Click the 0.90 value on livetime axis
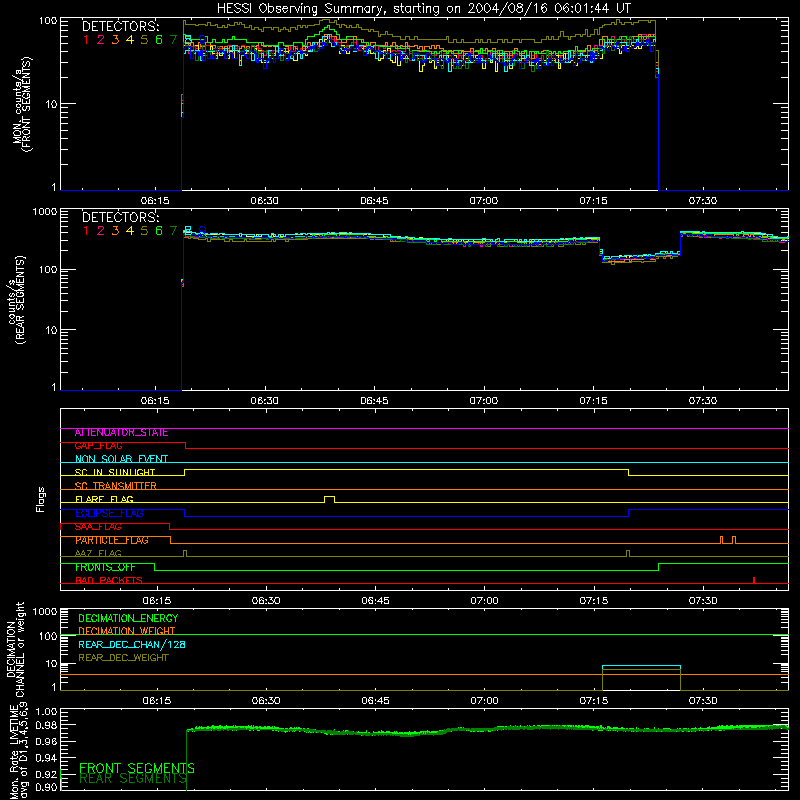 [x=46, y=788]
